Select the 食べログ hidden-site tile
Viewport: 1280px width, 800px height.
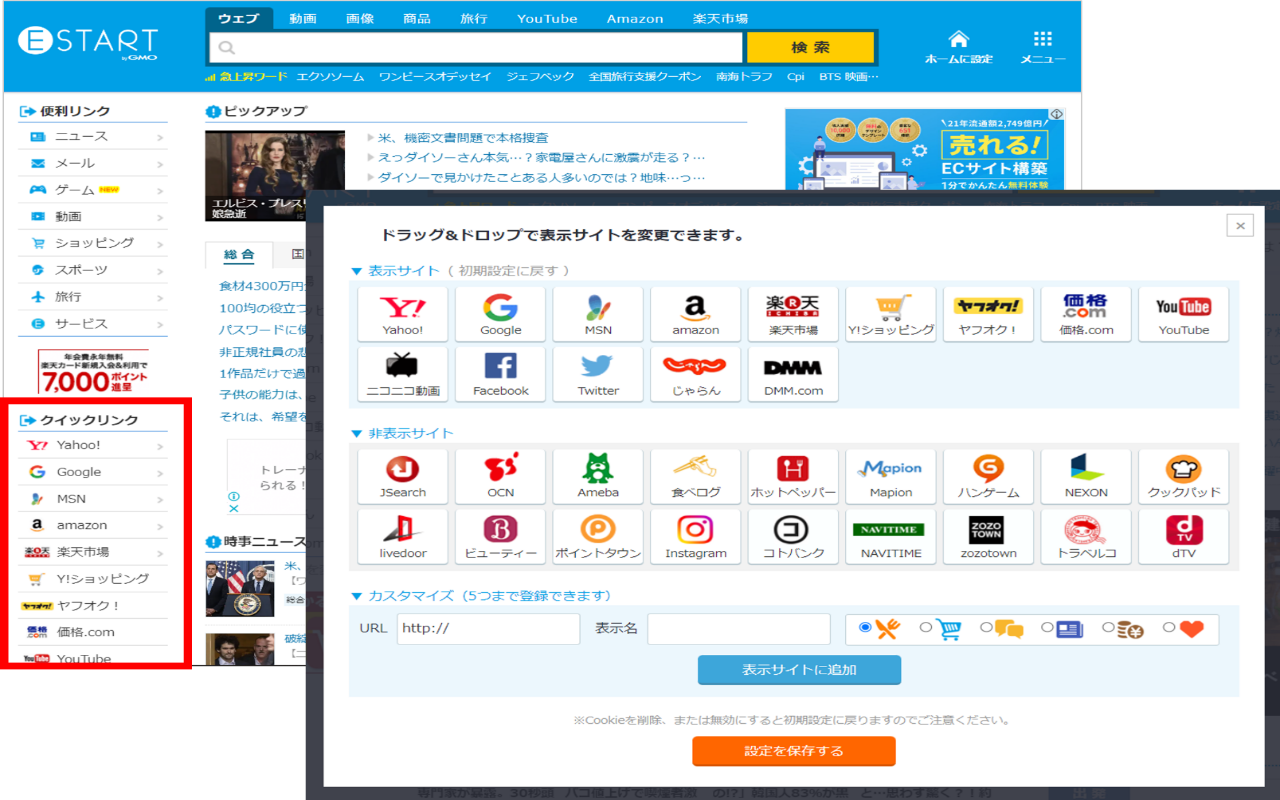pos(695,477)
